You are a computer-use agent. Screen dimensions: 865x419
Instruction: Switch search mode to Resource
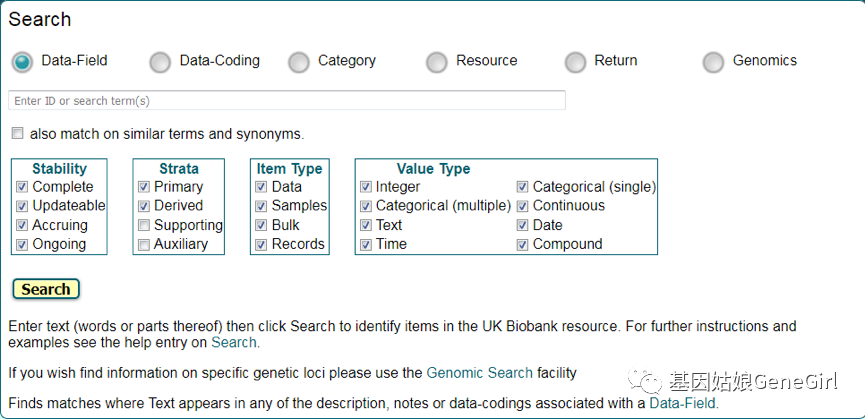point(436,62)
